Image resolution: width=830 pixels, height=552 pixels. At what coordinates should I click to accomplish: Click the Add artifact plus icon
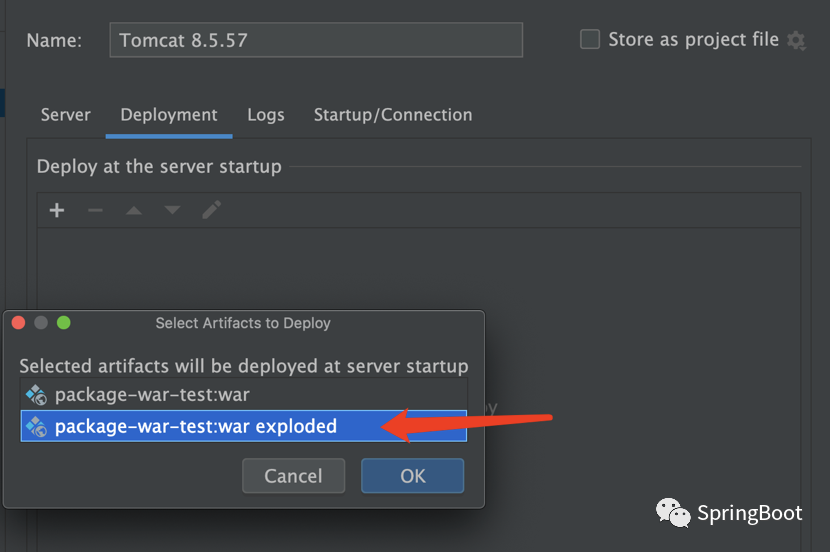pos(57,210)
